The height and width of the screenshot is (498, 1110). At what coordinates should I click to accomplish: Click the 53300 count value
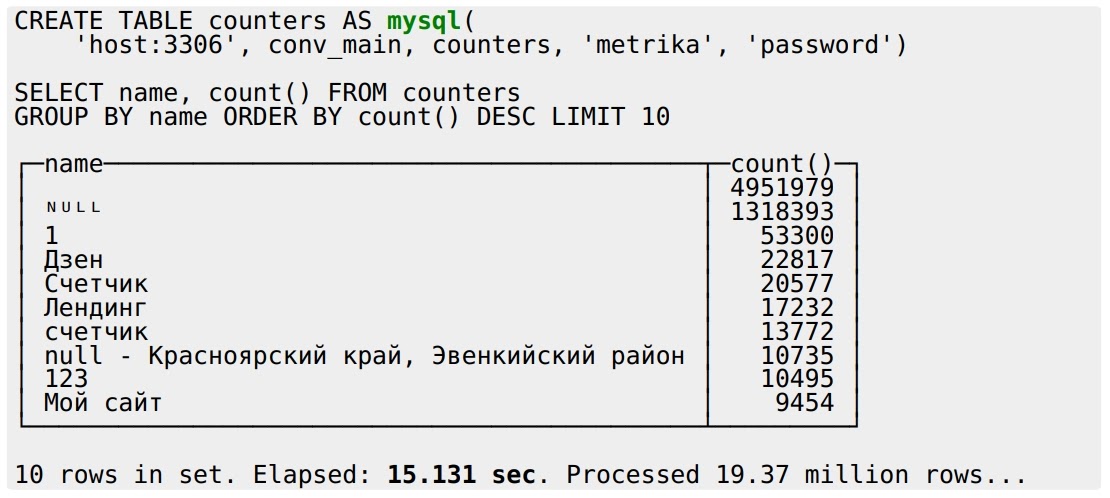[x=797, y=236]
